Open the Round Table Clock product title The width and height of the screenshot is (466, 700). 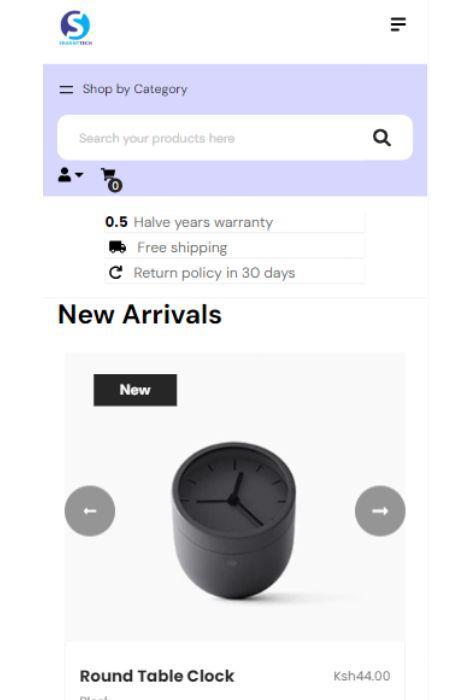(x=157, y=676)
